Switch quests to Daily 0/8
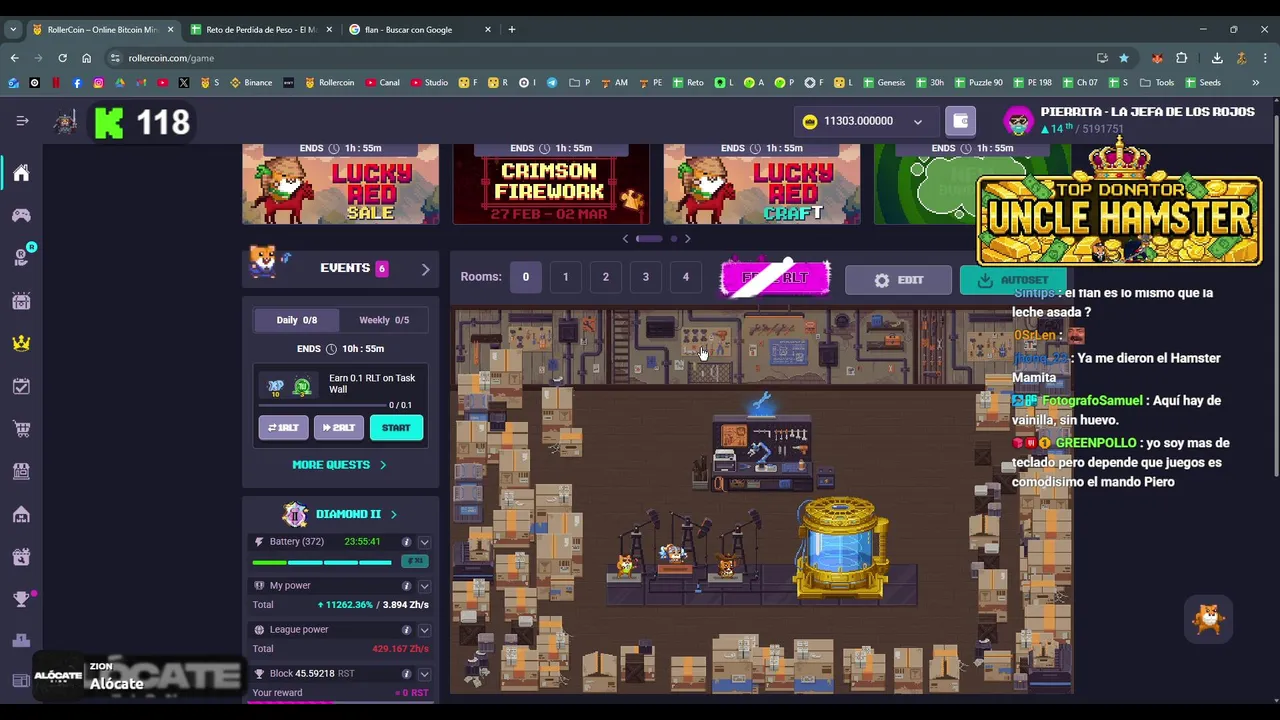 297,320
